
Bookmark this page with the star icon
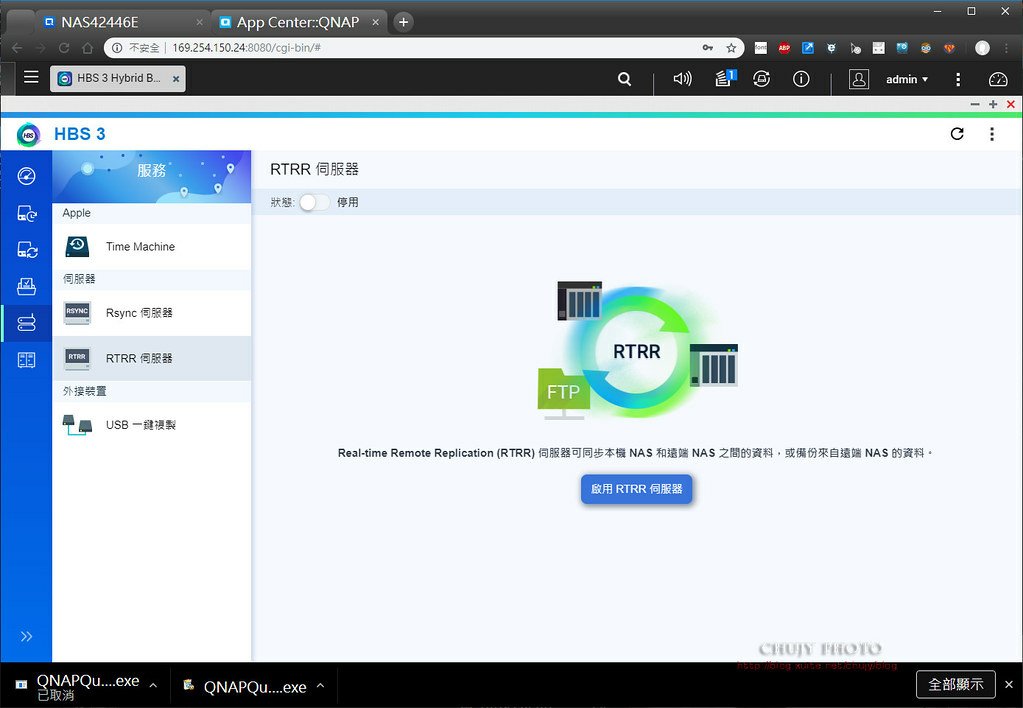coord(731,48)
